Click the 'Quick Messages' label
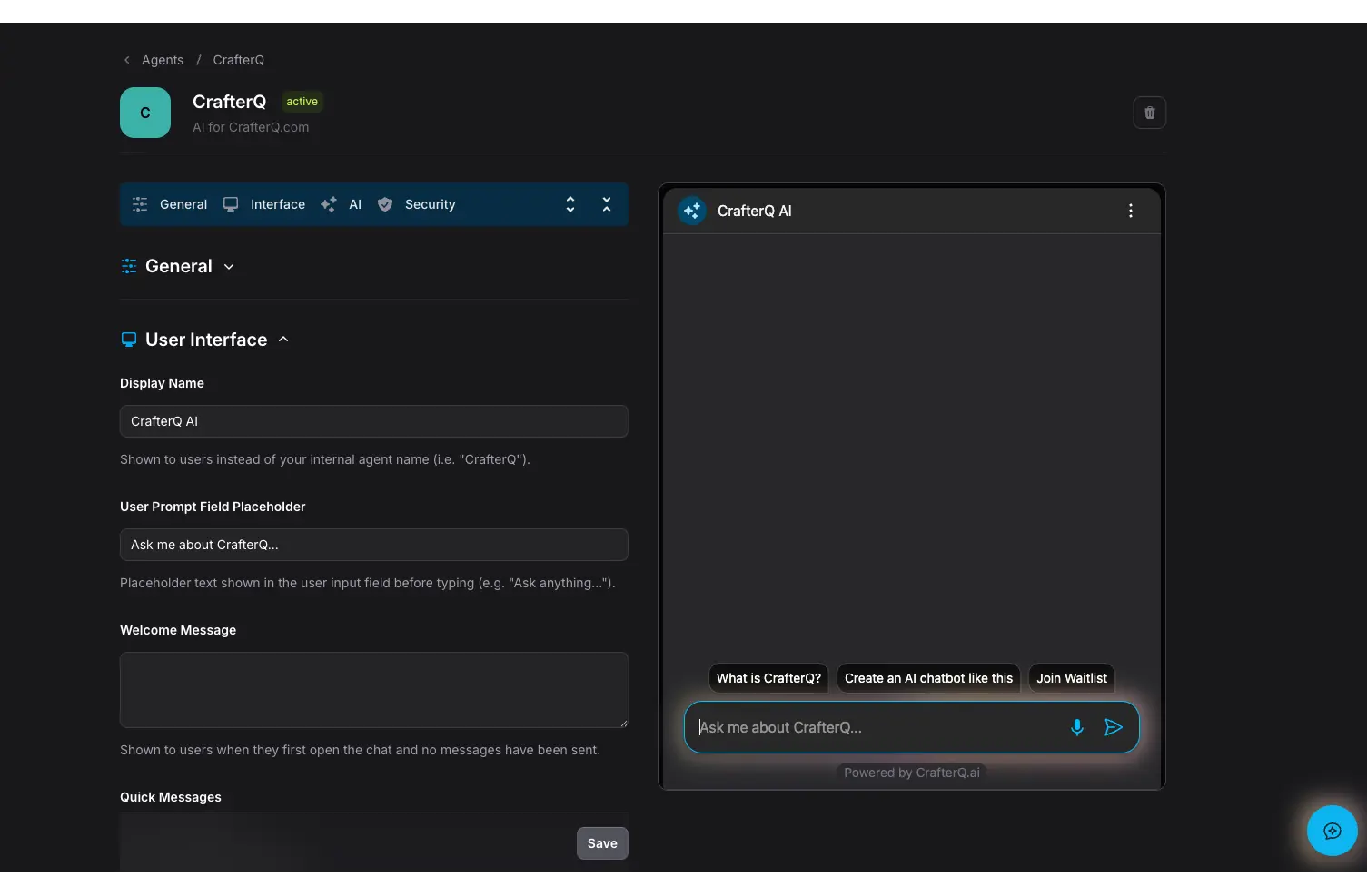 171,797
